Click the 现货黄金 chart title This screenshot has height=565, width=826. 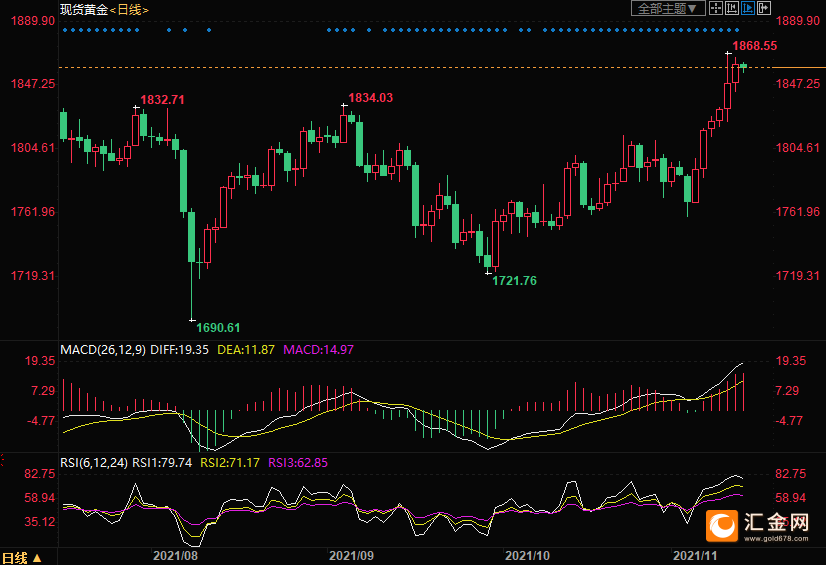(x=83, y=9)
